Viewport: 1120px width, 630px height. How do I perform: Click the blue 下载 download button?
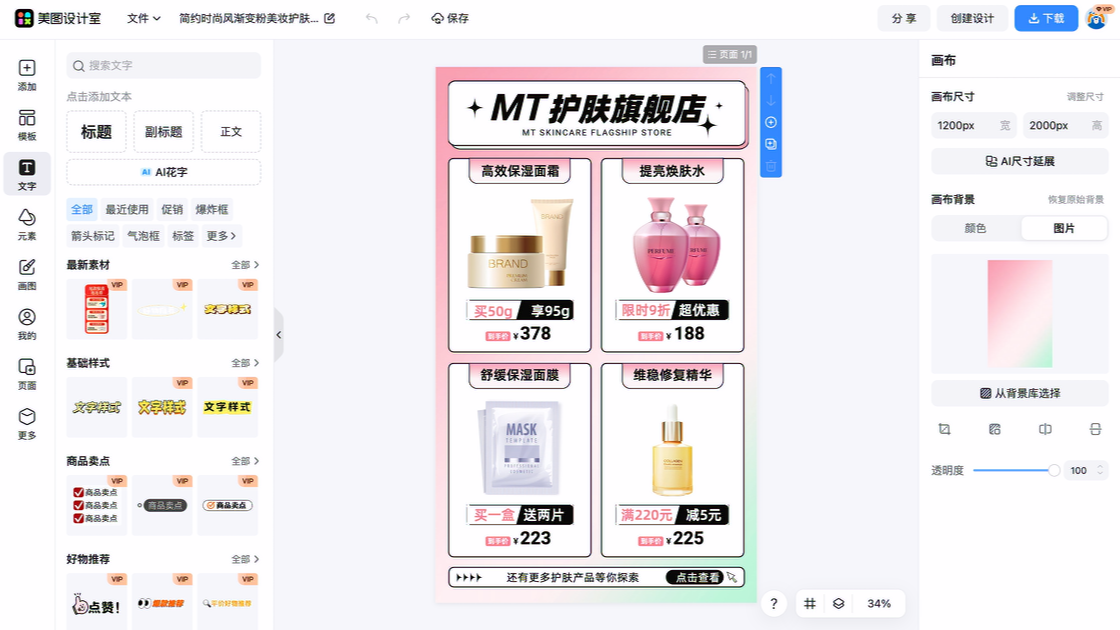point(1045,18)
